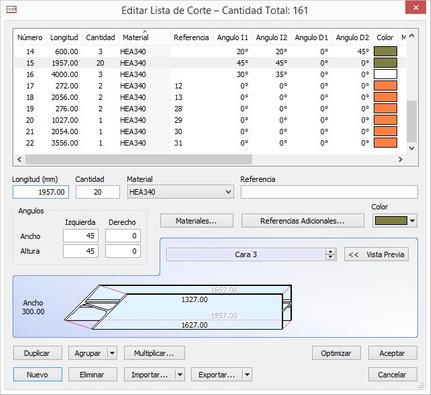Open the Importar dropdown arrow
This screenshot has height=395, width=431.
tap(180, 375)
